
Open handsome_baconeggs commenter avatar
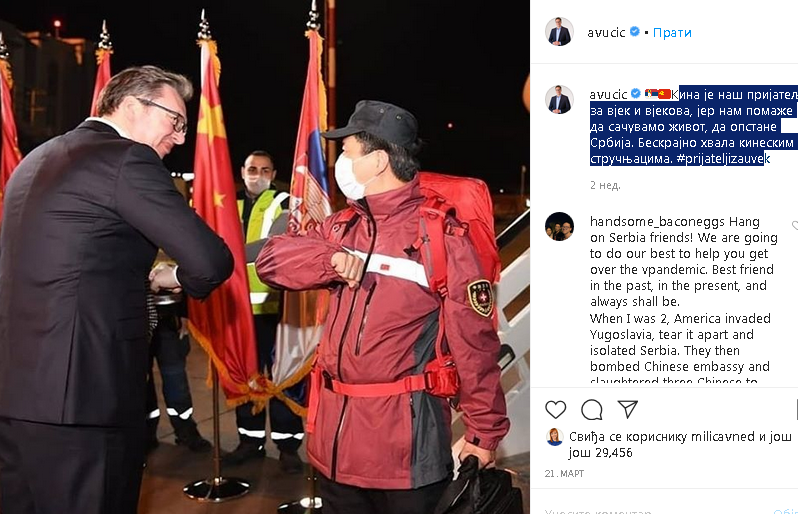tap(559, 226)
